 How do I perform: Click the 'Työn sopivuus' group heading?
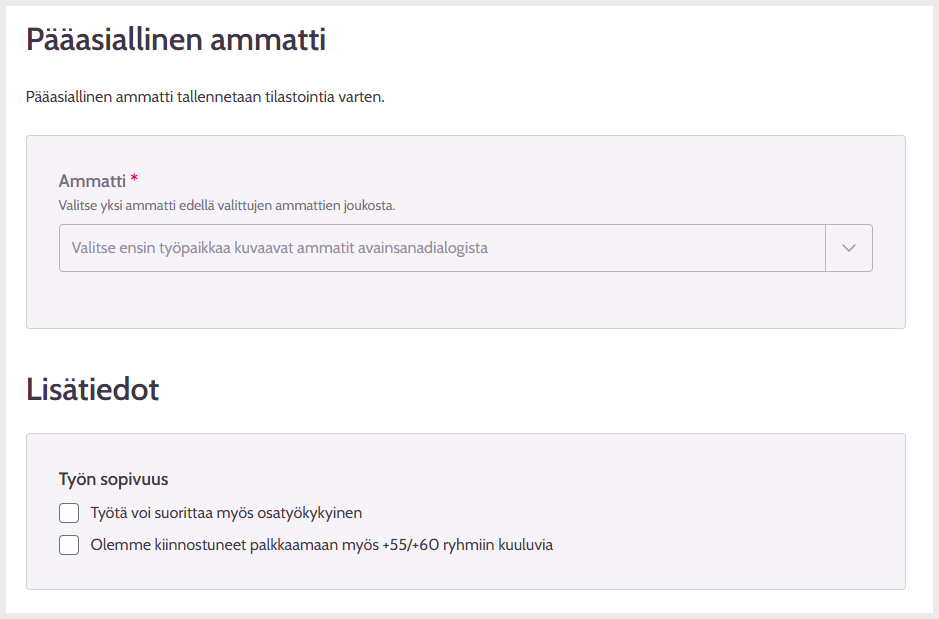point(113,479)
